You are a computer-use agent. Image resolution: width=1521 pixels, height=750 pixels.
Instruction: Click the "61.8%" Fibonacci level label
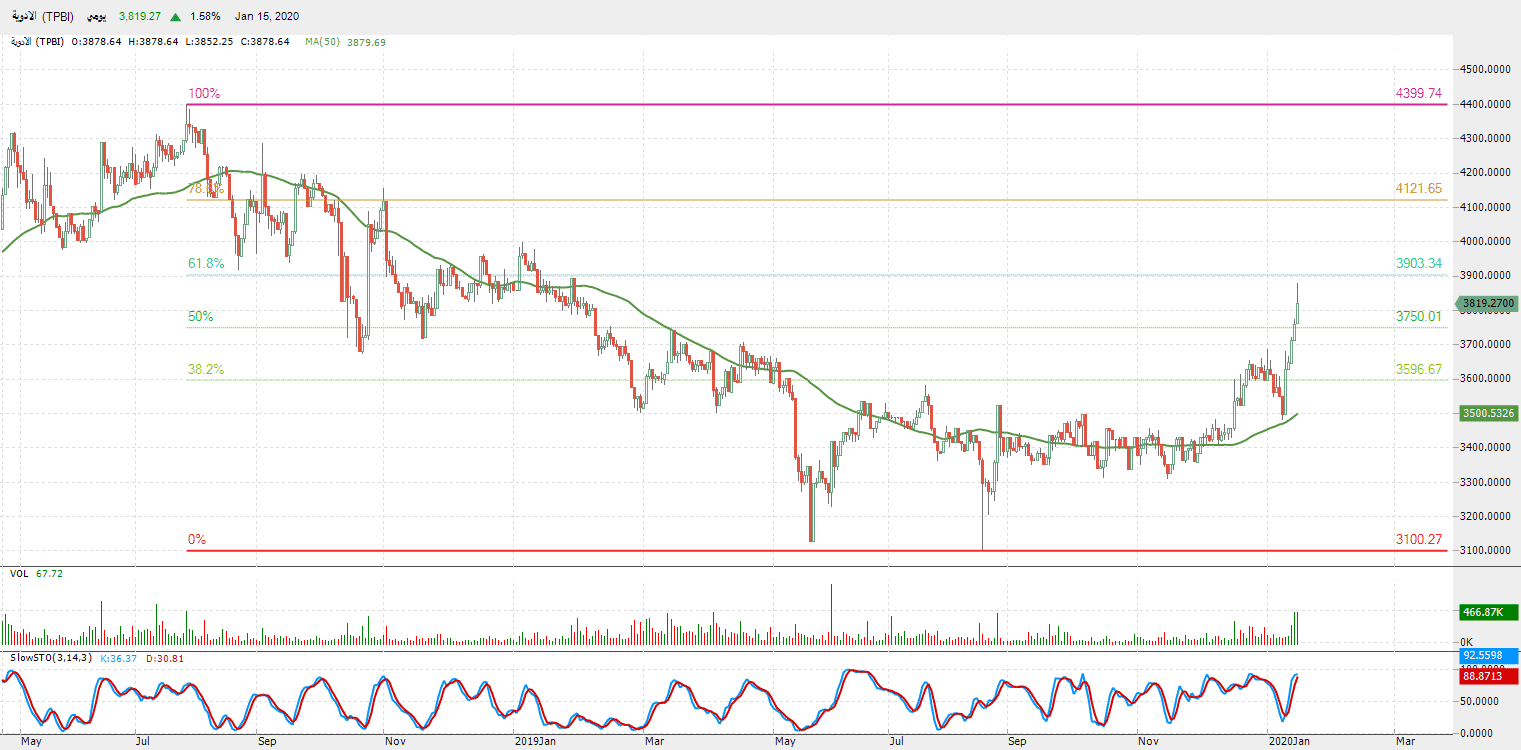(x=207, y=264)
